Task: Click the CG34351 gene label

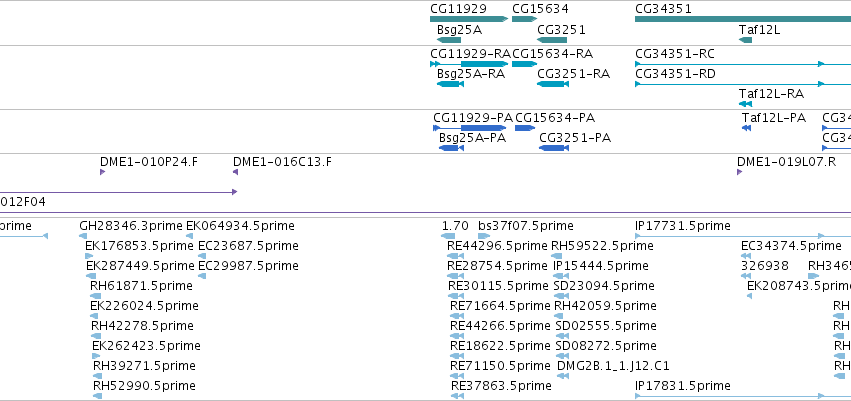Action: tap(663, 9)
